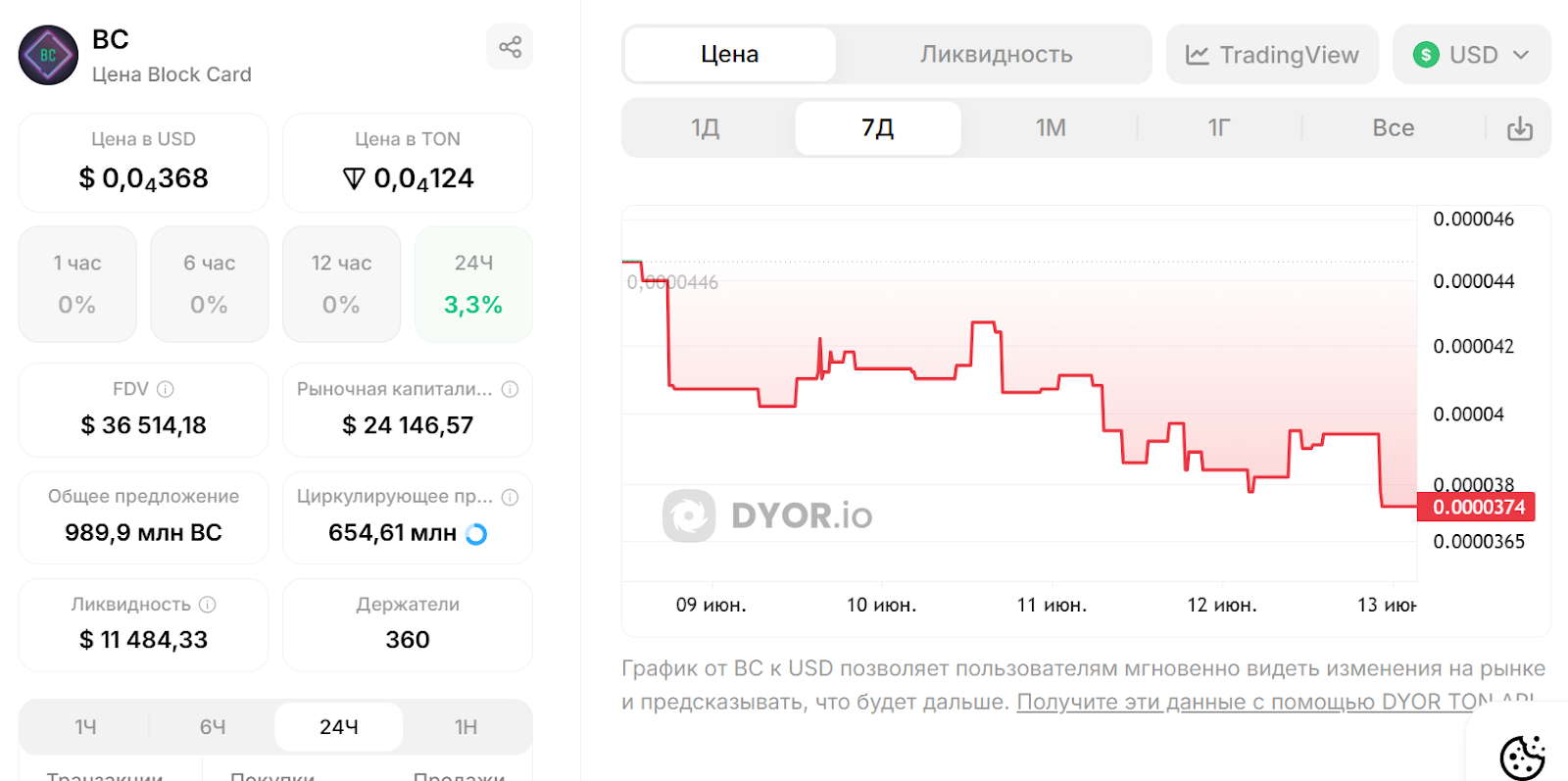Viewport: 1568px width, 781px height.
Task: Select the 1Д time range
Action: pyautogui.click(x=706, y=128)
